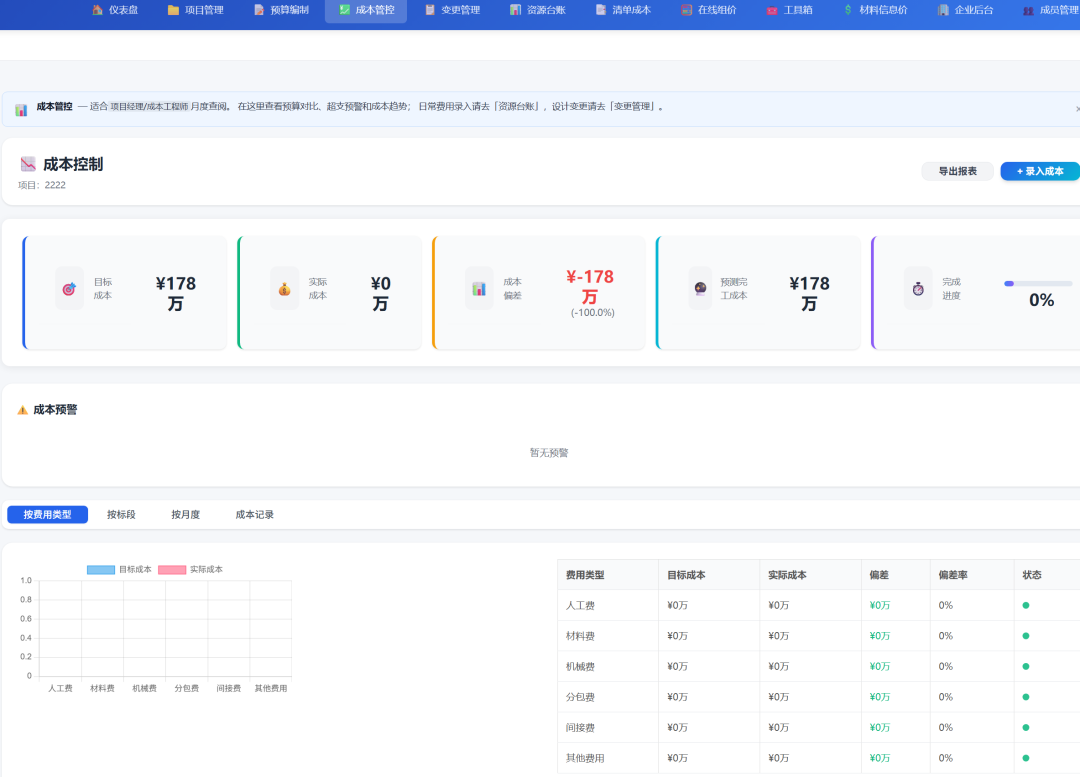Click the 录入成本 button
Image resolution: width=1080 pixels, height=777 pixels.
coord(1039,171)
